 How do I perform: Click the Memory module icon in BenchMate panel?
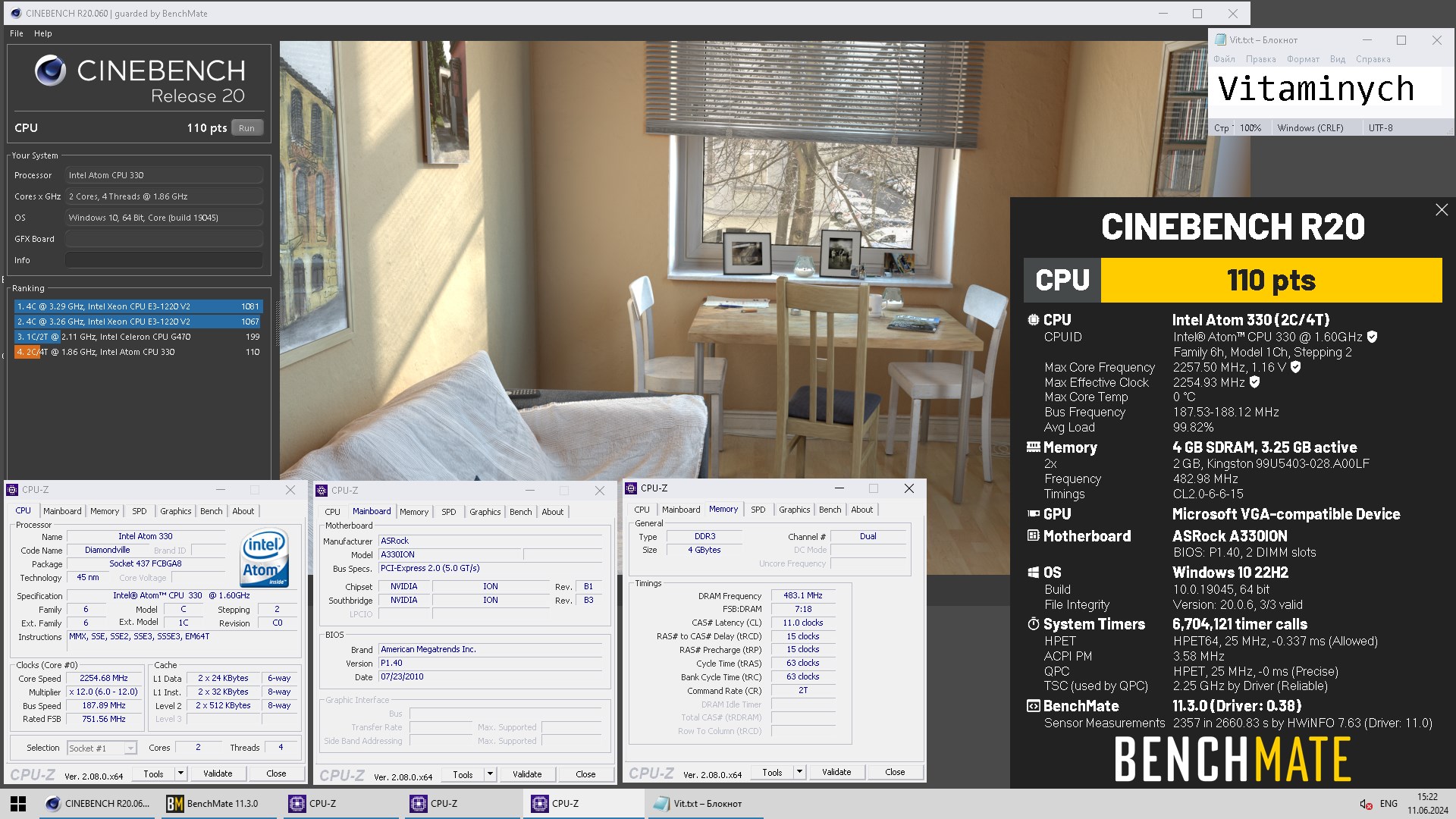coord(1033,447)
